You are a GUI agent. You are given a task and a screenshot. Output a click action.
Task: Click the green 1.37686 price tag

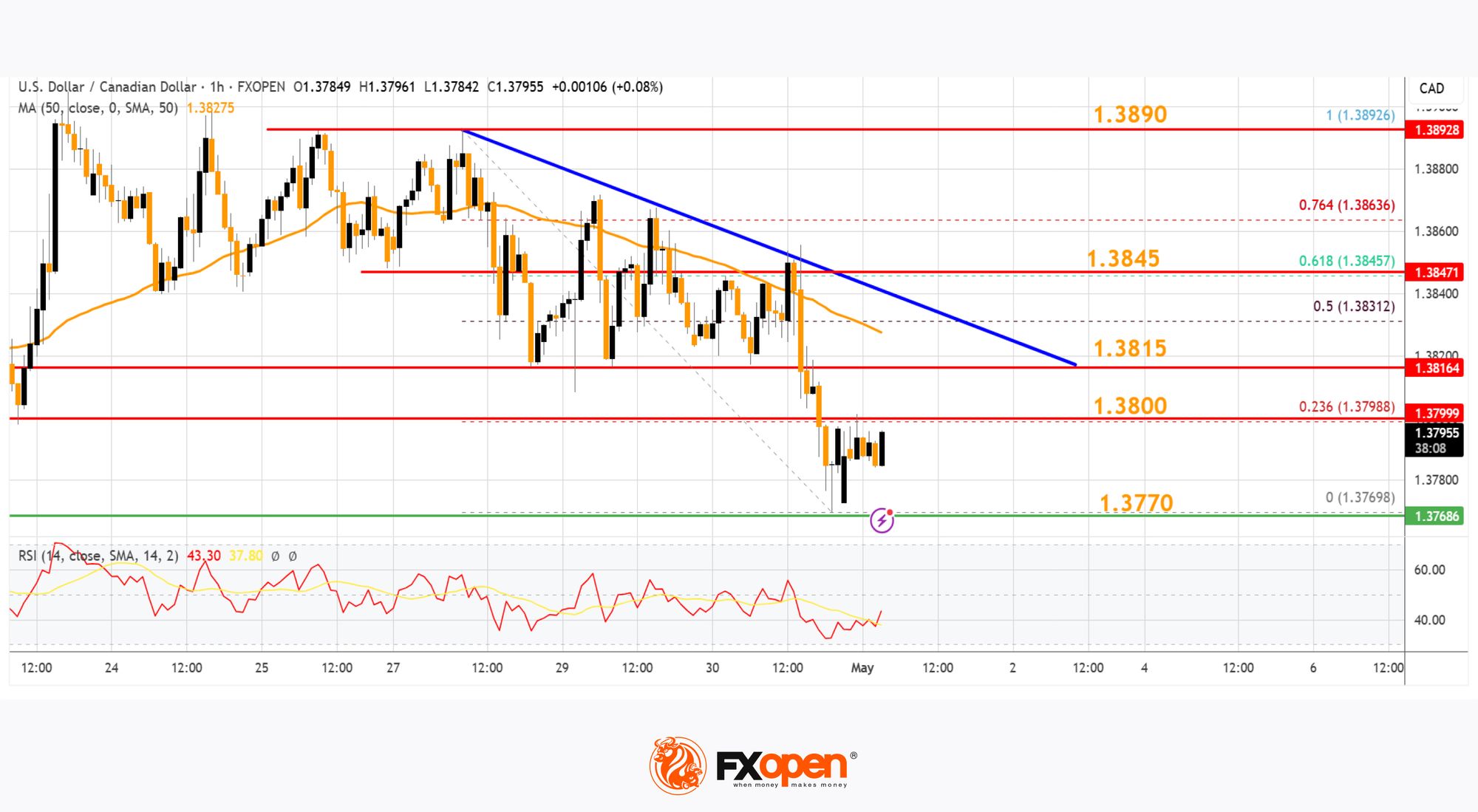[1436, 516]
